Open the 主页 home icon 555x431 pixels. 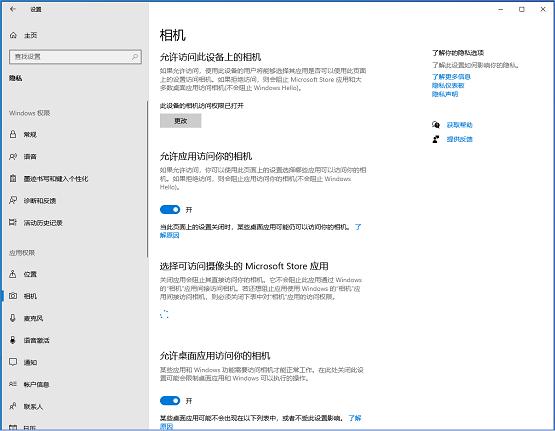pyautogui.click(x=13, y=35)
